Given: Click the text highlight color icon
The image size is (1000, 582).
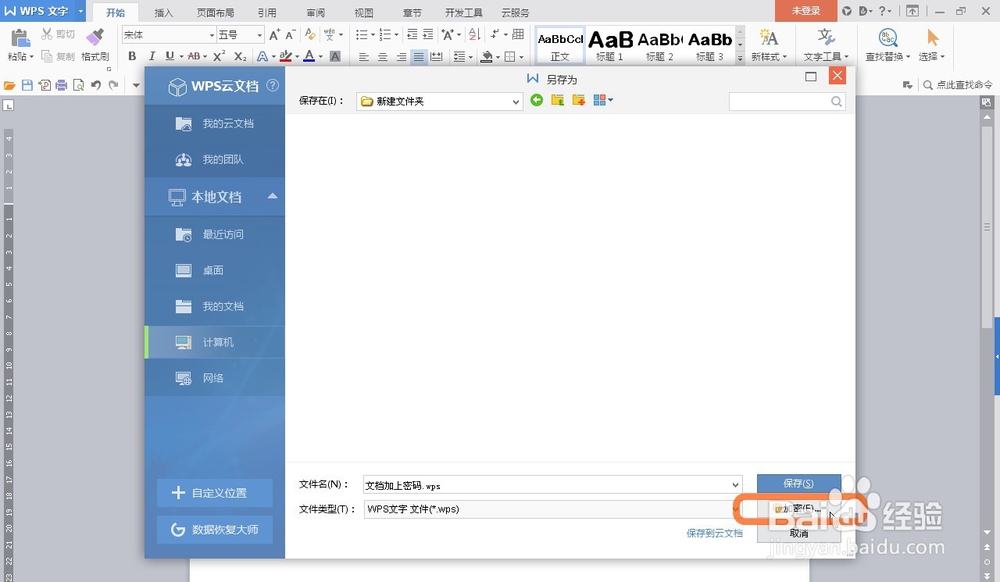Looking at the screenshot, I should 286,56.
